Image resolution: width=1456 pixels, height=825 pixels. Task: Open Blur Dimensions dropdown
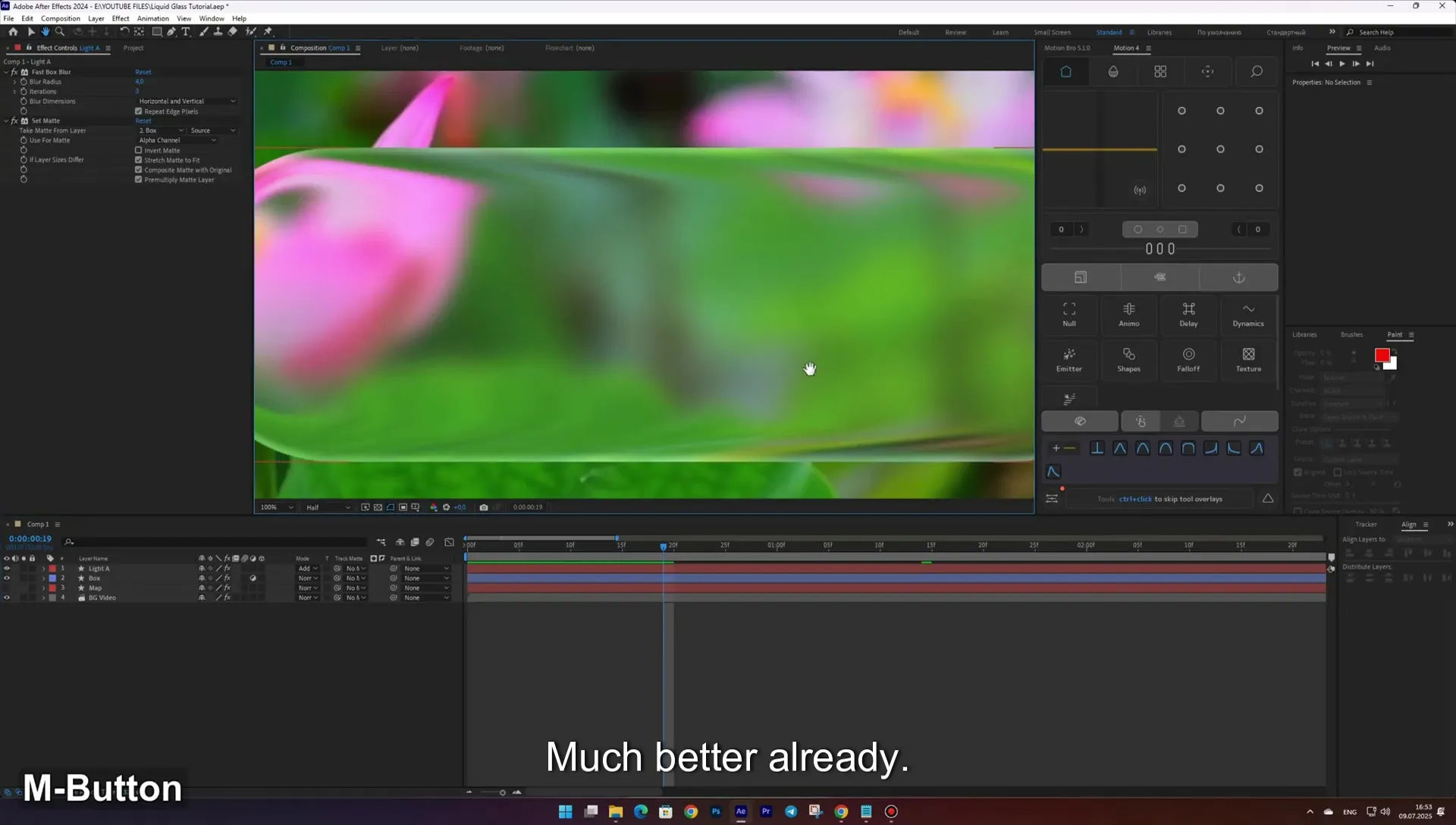pyautogui.click(x=187, y=101)
